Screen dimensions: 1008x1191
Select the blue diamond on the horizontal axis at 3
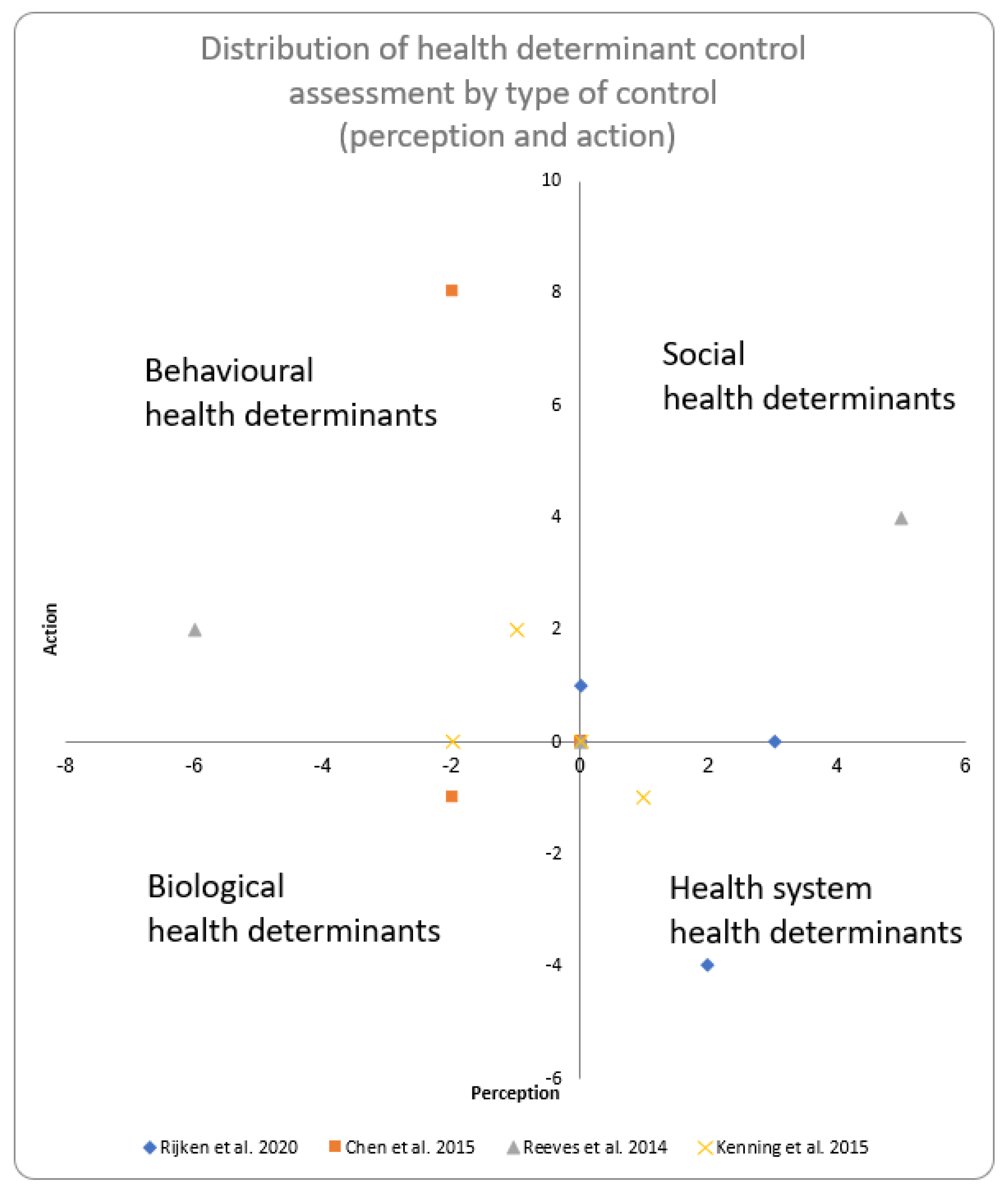tap(775, 741)
